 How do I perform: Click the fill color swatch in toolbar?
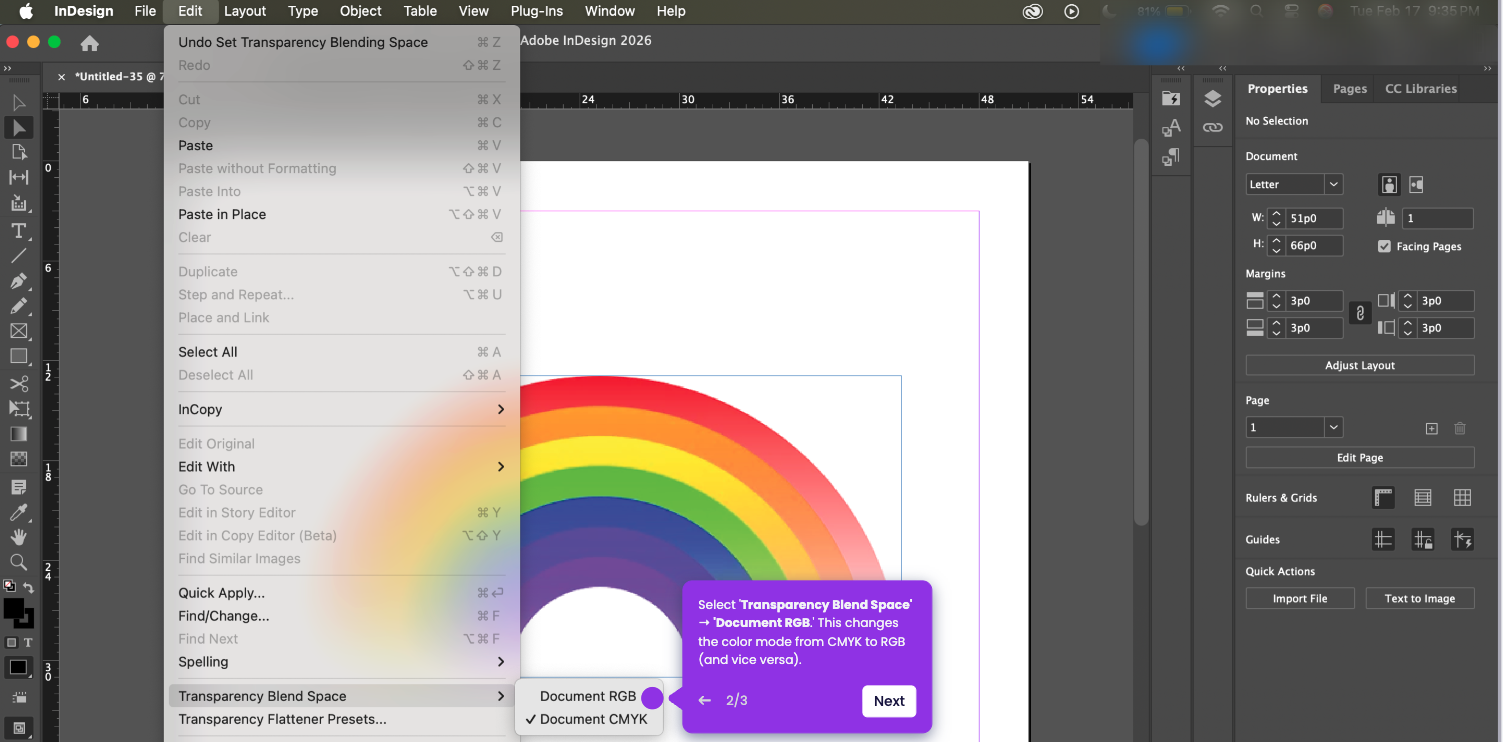point(14,608)
